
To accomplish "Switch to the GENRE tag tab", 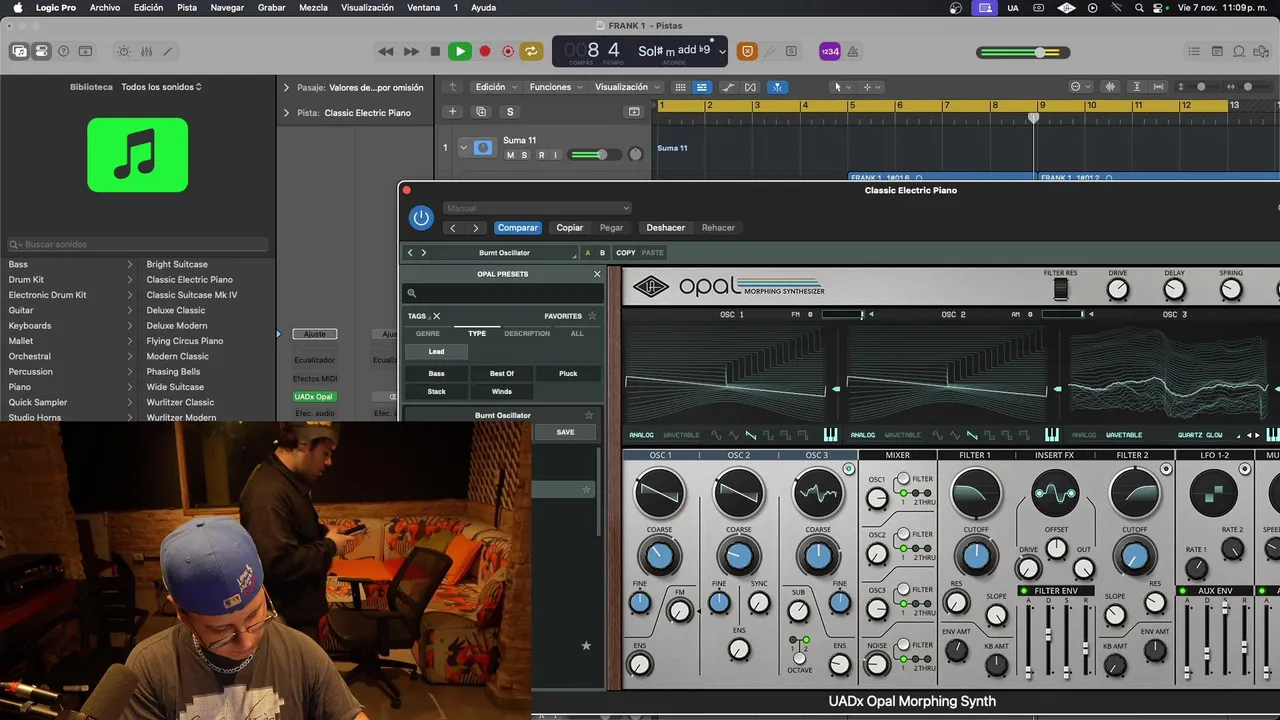I will pyautogui.click(x=427, y=333).
